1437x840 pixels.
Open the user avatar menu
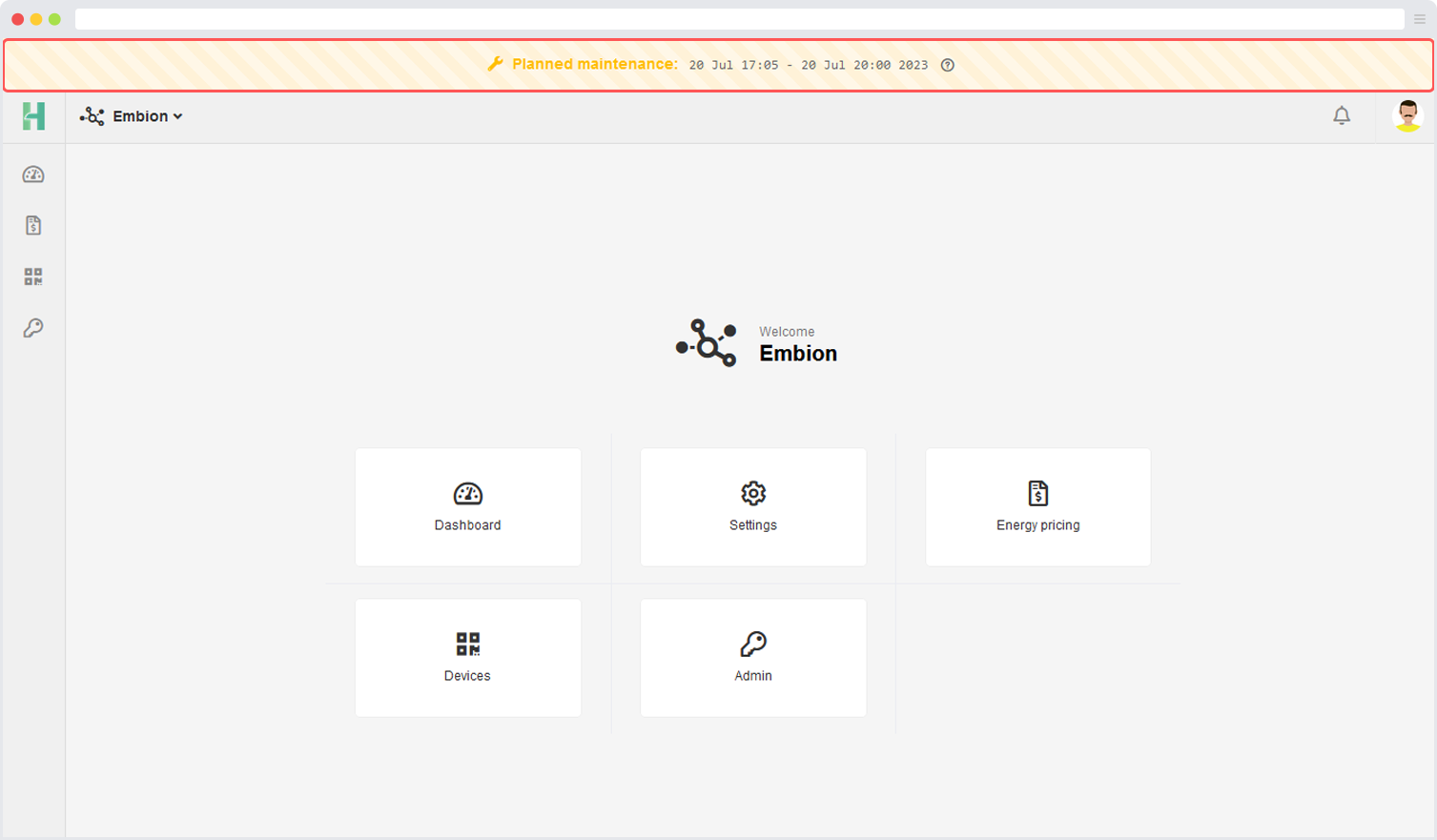pyautogui.click(x=1407, y=116)
